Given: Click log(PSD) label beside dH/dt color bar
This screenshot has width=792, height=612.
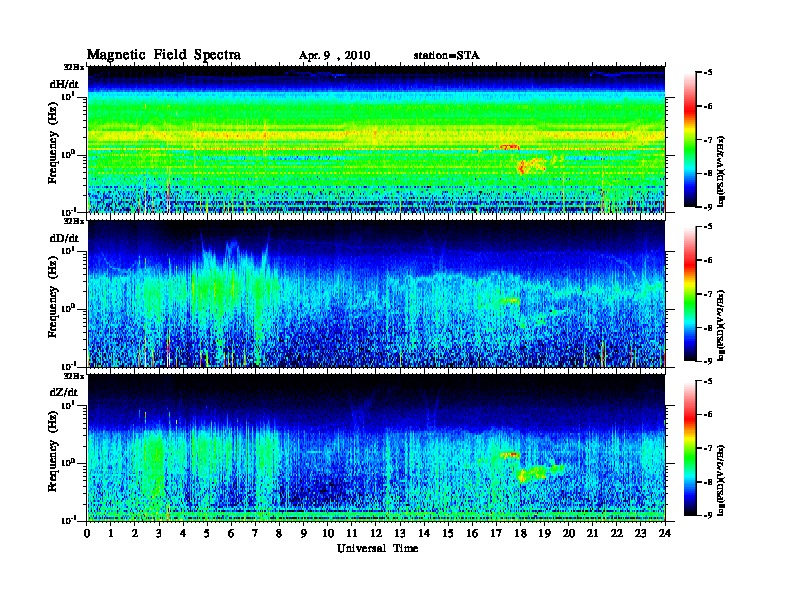Looking at the screenshot, I should pos(721,172).
